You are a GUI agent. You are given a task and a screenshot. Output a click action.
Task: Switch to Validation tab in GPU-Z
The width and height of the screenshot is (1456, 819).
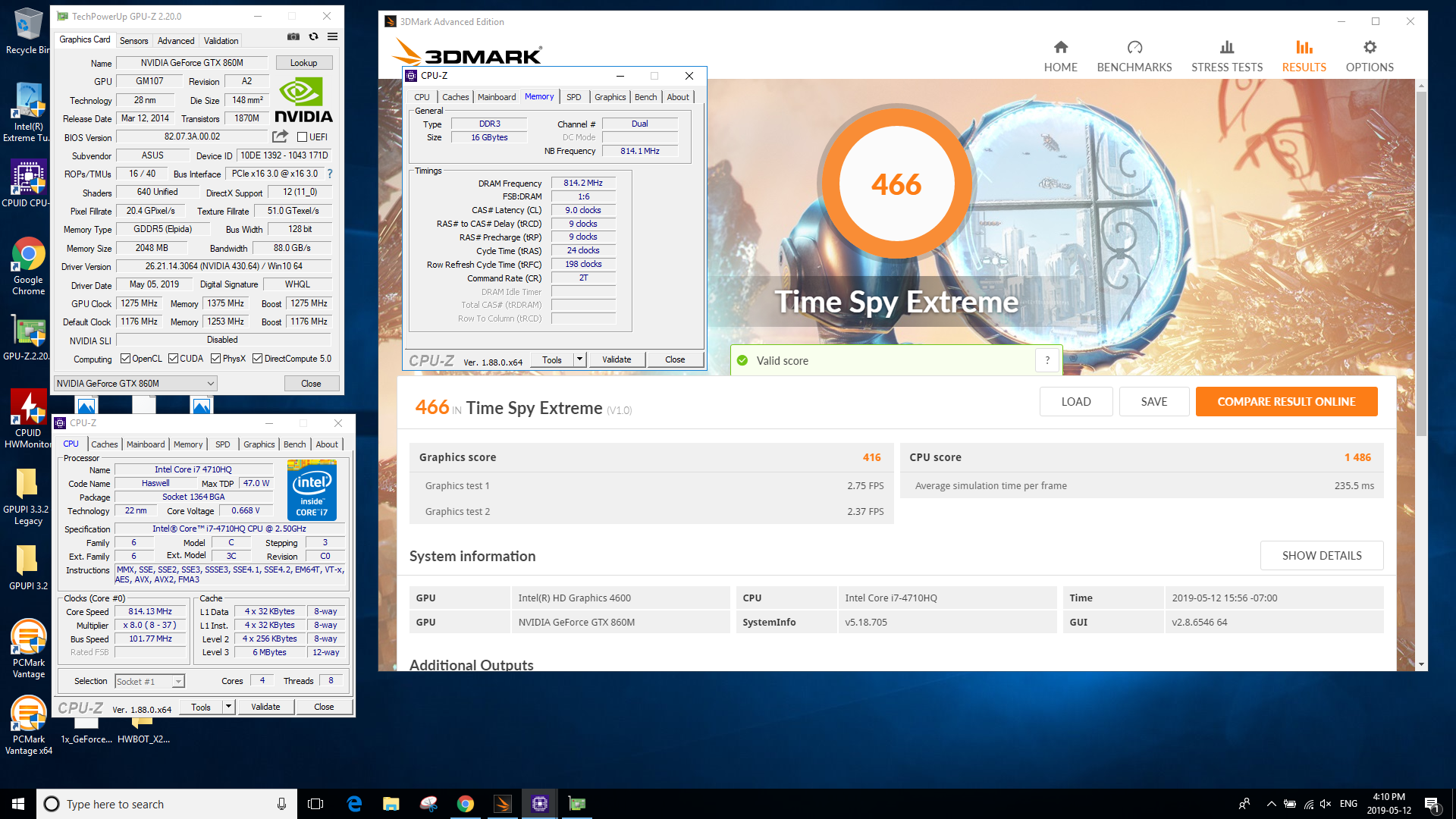click(x=221, y=41)
